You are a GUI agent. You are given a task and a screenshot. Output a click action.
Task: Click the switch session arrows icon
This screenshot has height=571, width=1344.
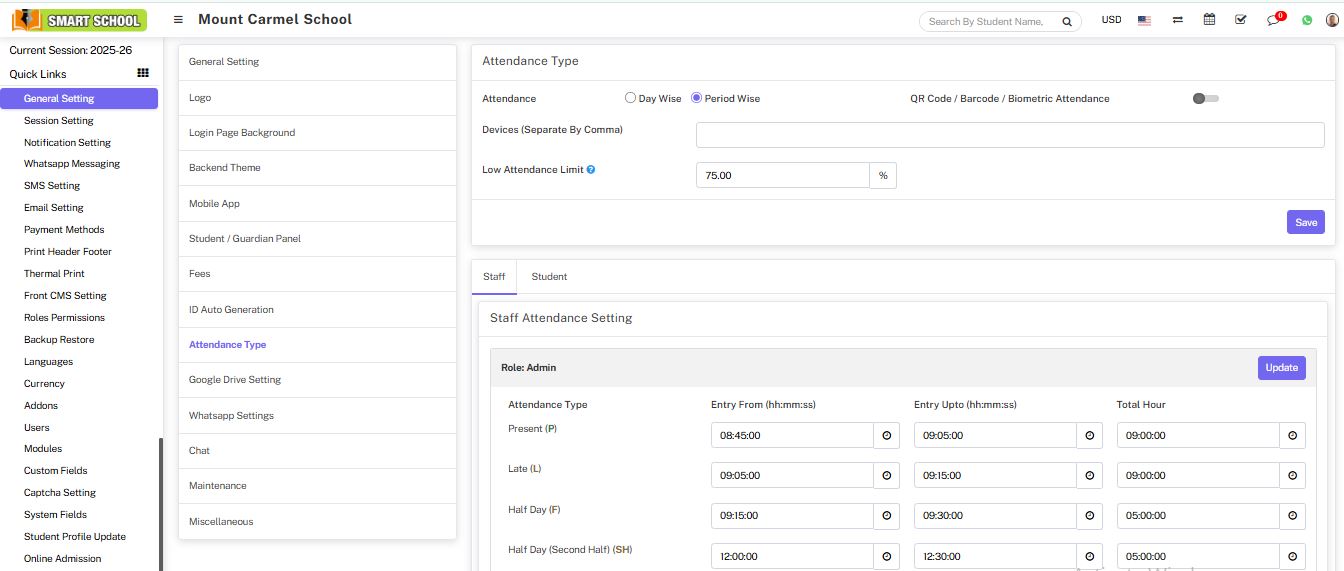click(1178, 20)
